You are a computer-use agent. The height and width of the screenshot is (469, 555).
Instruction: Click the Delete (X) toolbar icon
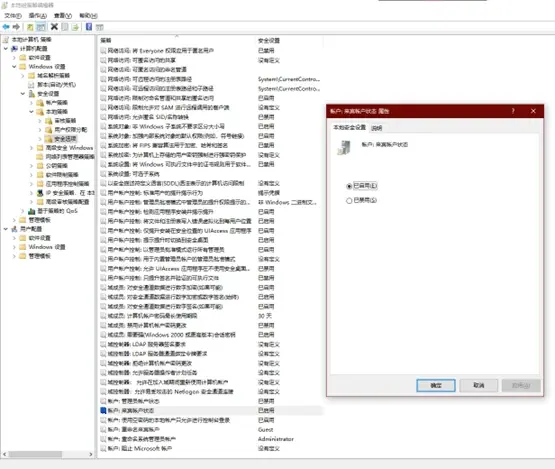(x=54, y=27)
